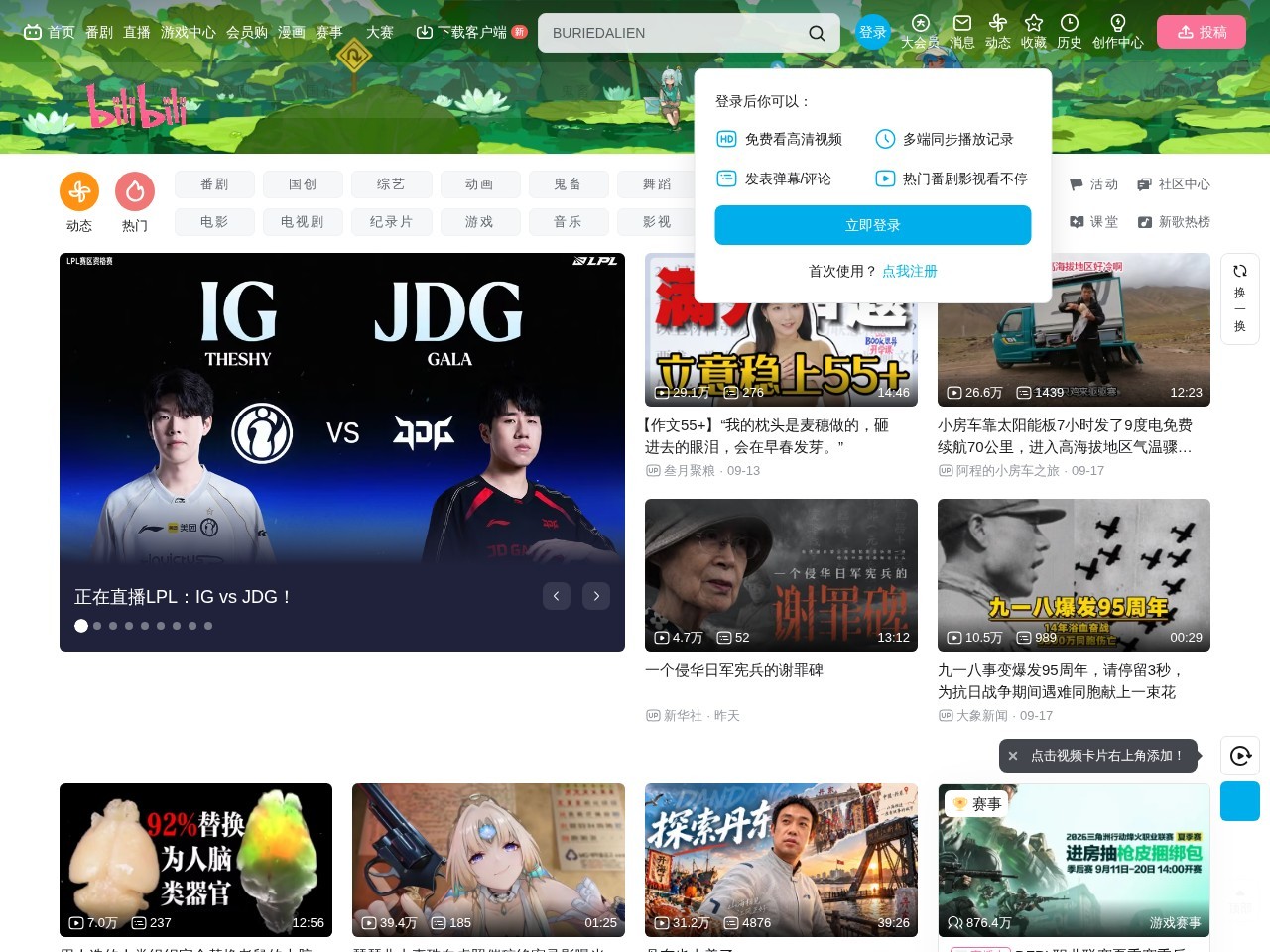Open 番剧 in top navigation
The image size is (1270, 952).
99,32
